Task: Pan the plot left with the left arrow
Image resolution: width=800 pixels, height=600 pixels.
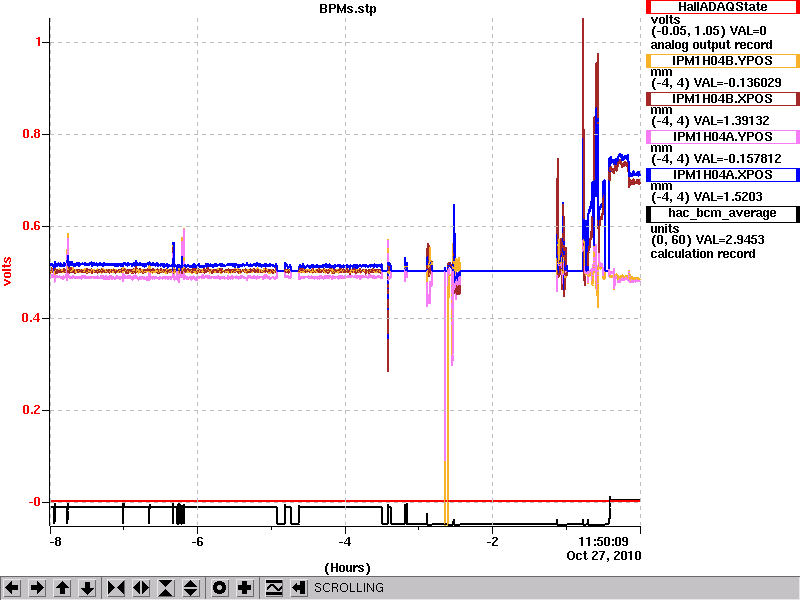Action: 12,588
